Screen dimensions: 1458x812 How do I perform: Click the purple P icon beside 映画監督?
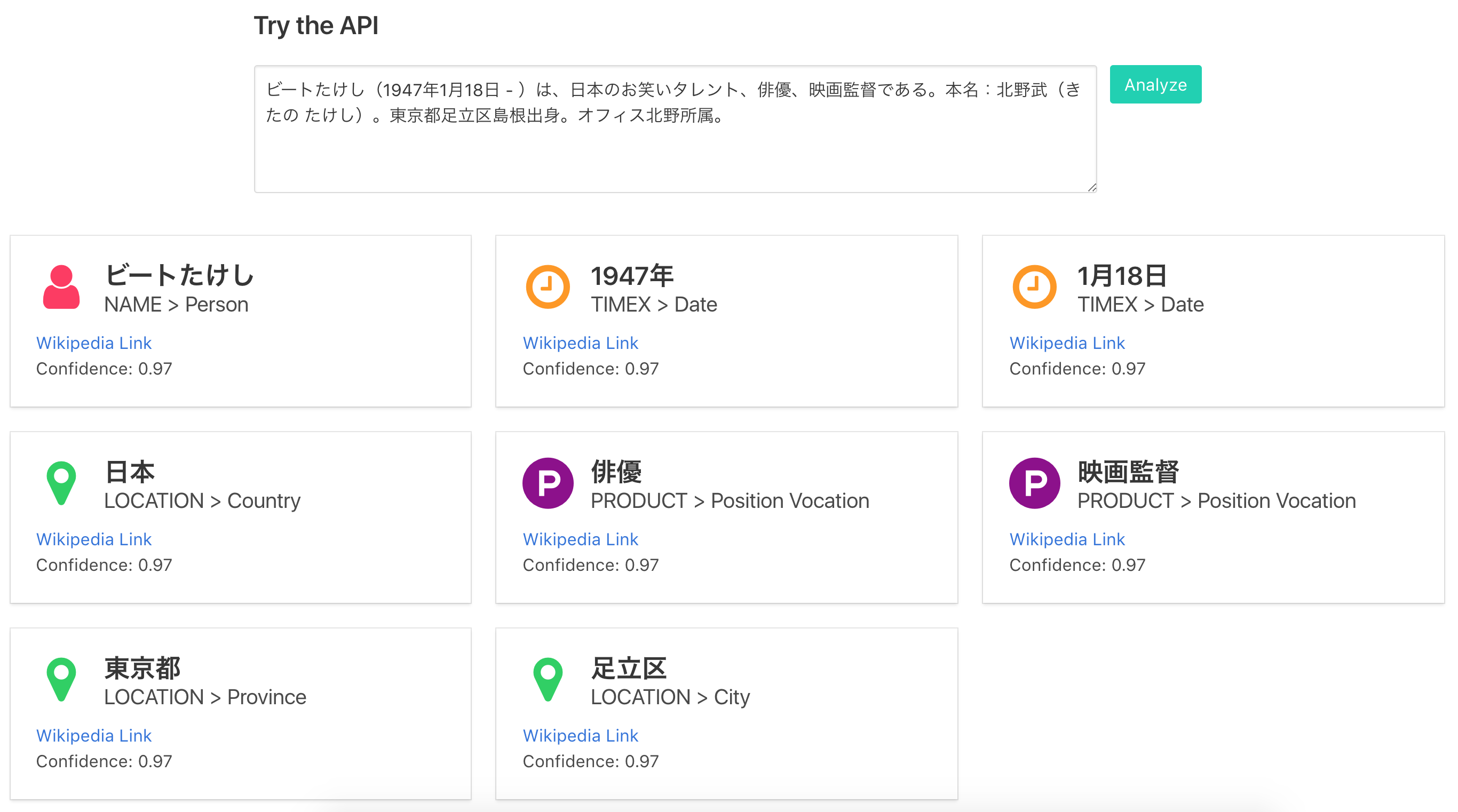click(x=1034, y=483)
